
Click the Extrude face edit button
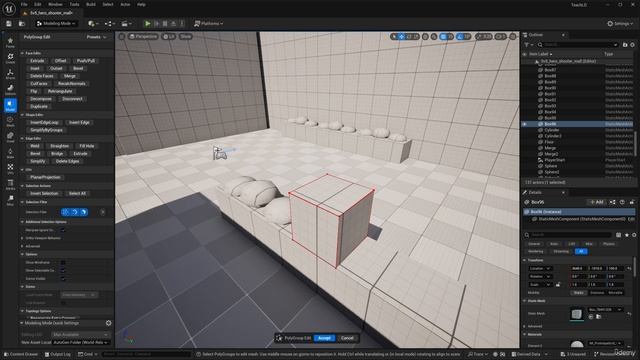coord(37,60)
